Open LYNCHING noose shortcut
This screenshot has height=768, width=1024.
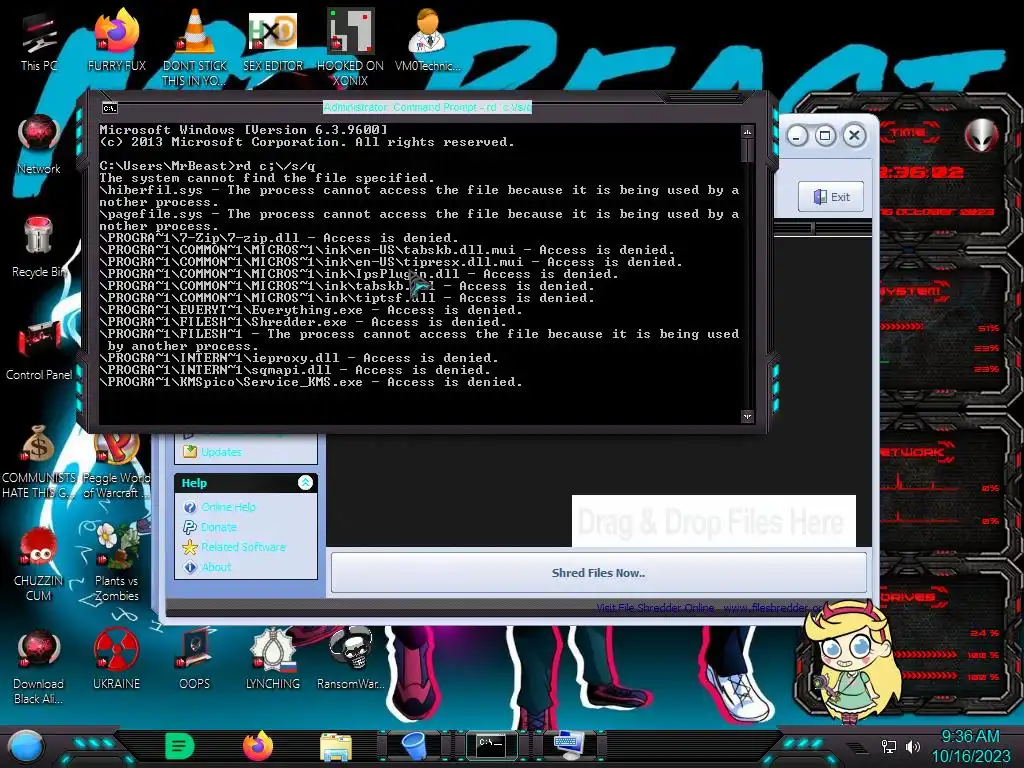273,660
